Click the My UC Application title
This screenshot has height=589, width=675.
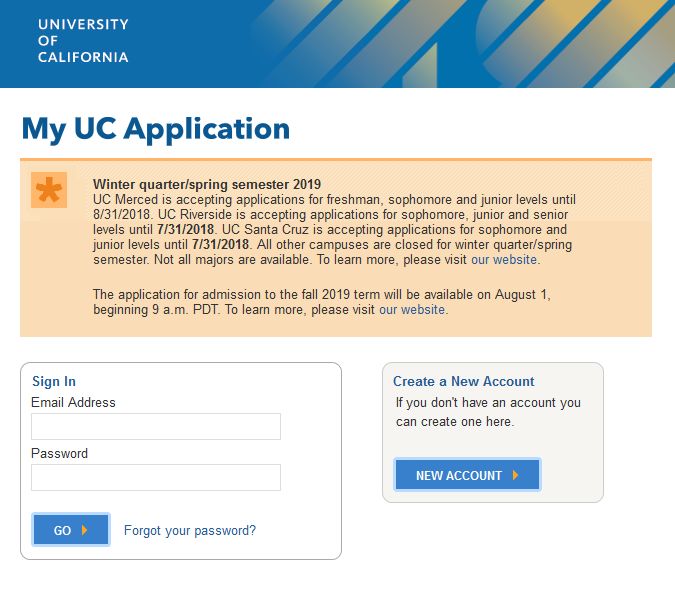155,129
